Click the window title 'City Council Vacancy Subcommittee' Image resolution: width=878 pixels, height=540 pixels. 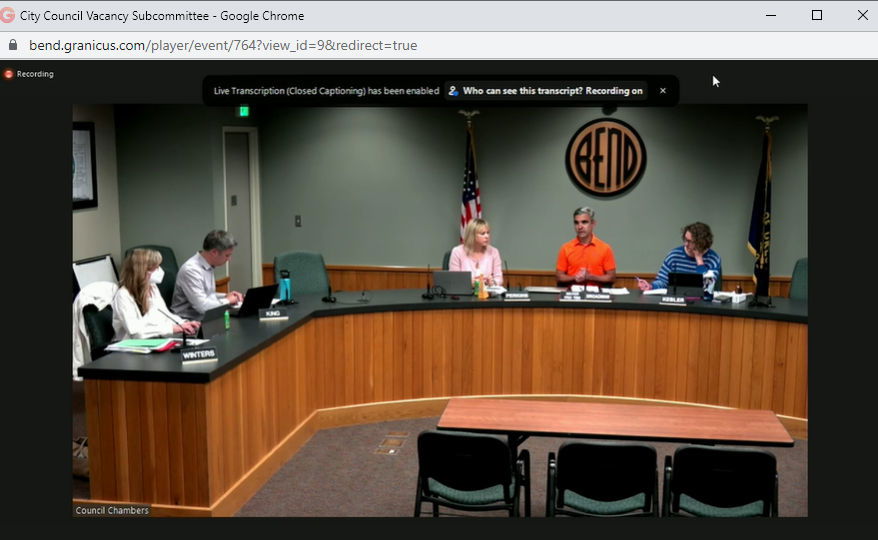coord(162,16)
